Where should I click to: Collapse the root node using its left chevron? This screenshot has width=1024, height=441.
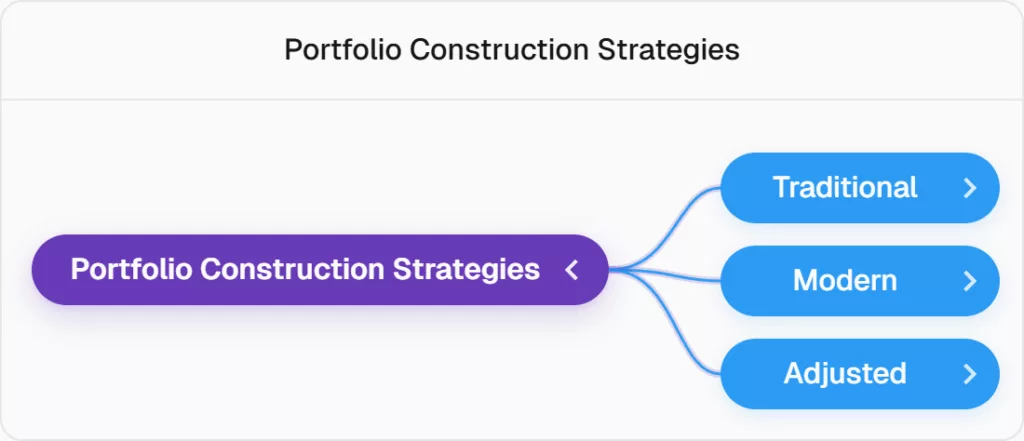pyautogui.click(x=572, y=270)
